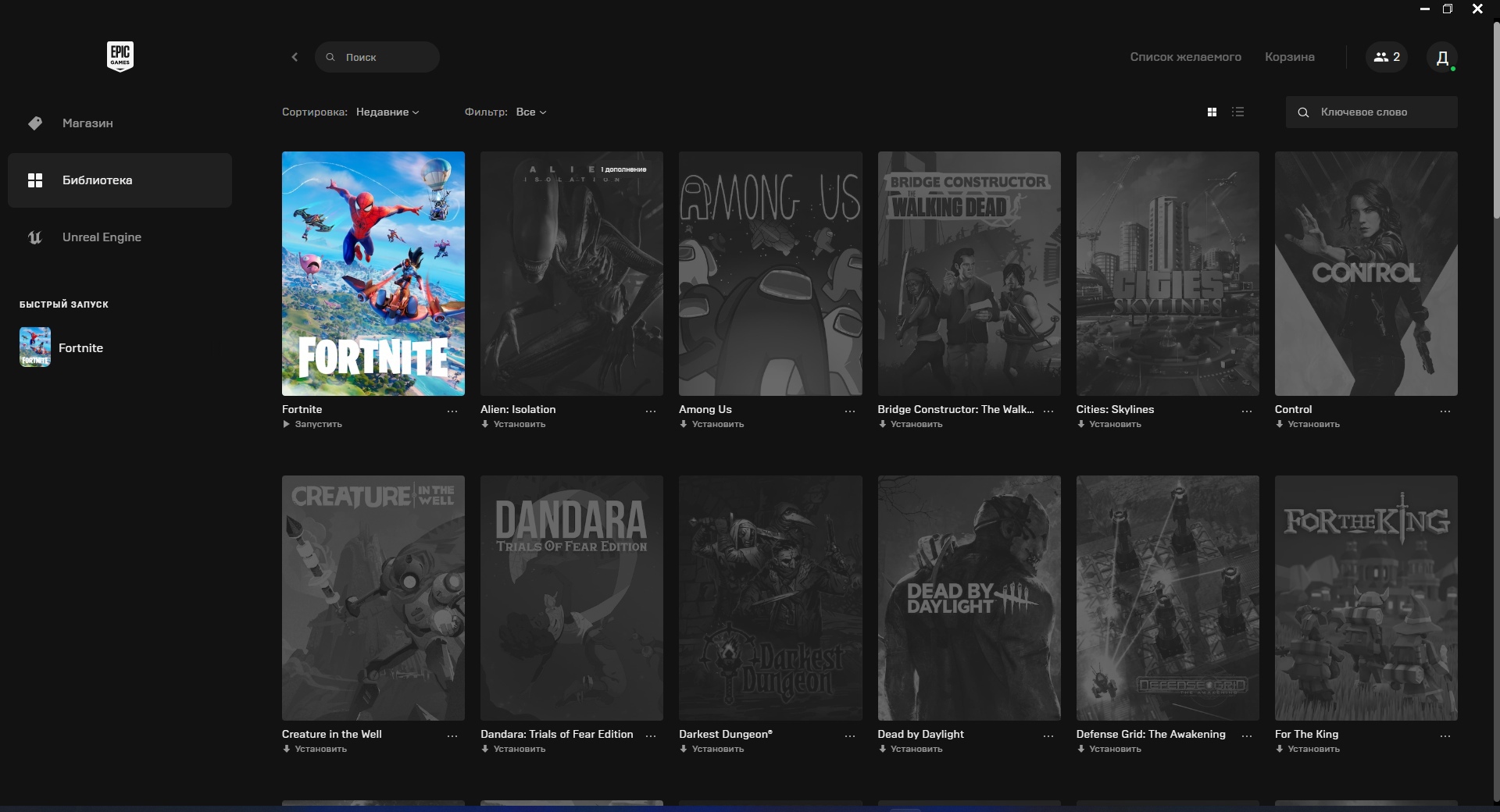Click the Creature in the Well cover
Image resolution: width=1500 pixels, height=812 pixels.
pos(373,598)
